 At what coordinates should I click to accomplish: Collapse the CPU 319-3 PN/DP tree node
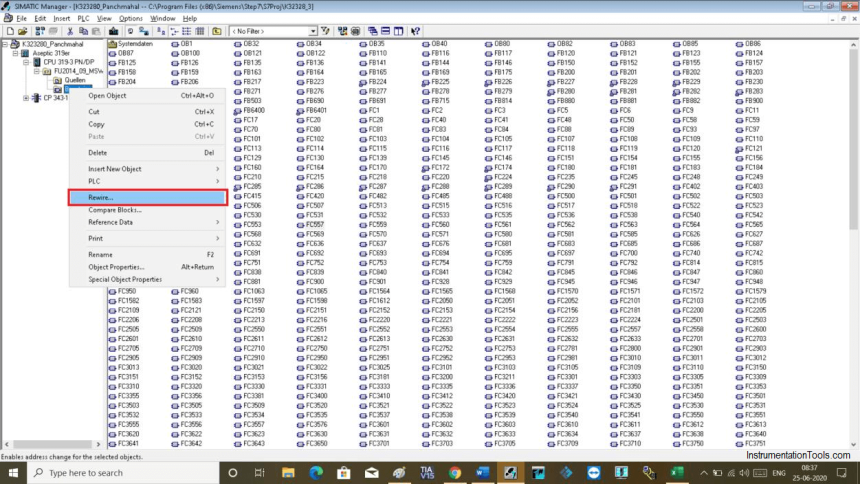26,63
